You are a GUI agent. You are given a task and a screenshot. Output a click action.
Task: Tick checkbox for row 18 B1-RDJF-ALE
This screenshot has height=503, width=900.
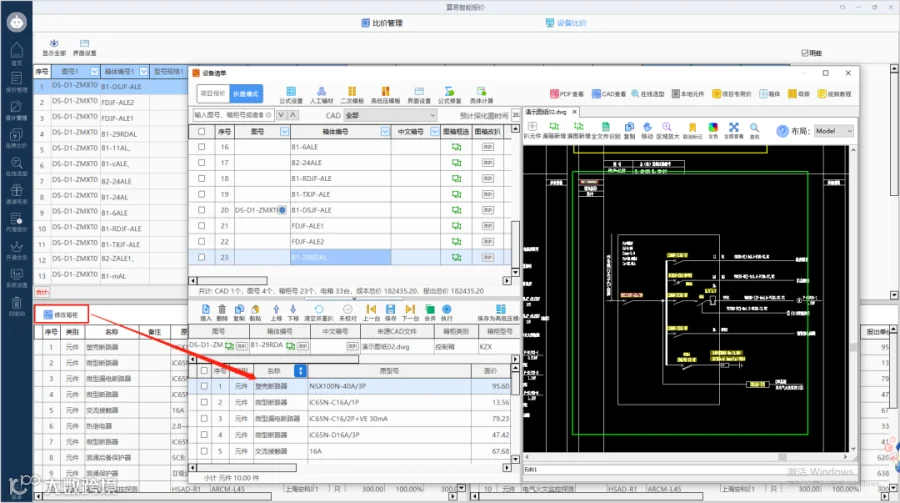tap(201, 179)
